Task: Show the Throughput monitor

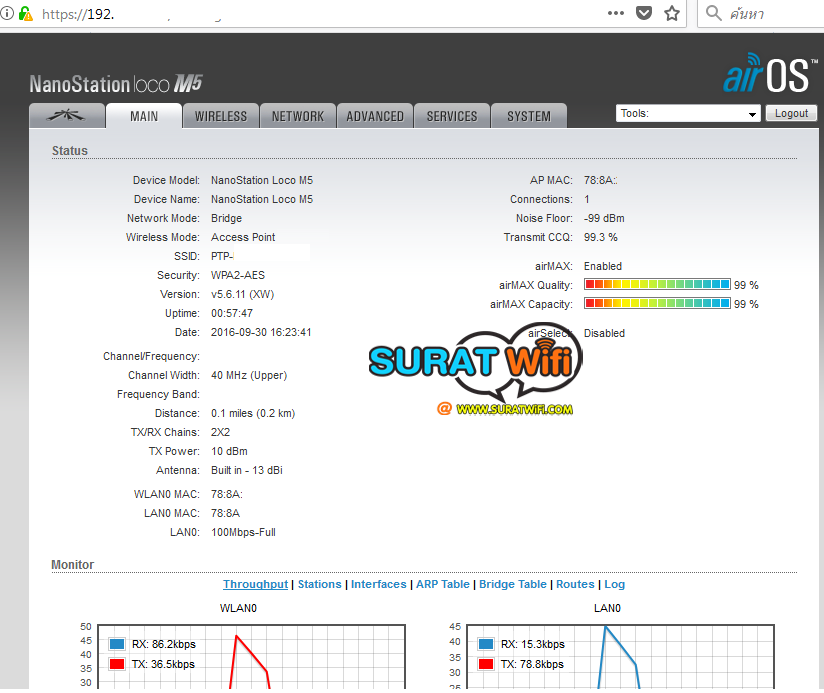Action: 255,584
